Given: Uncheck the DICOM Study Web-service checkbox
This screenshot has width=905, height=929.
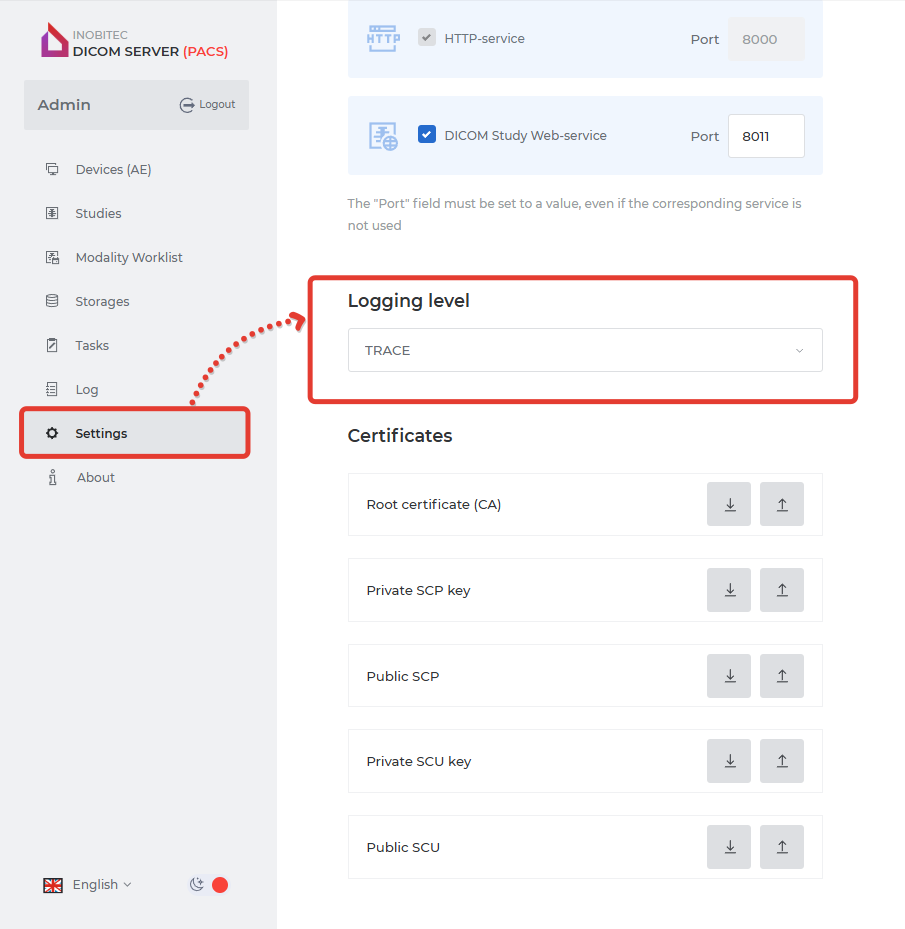Looking at the screenshot, I should 427,135.
